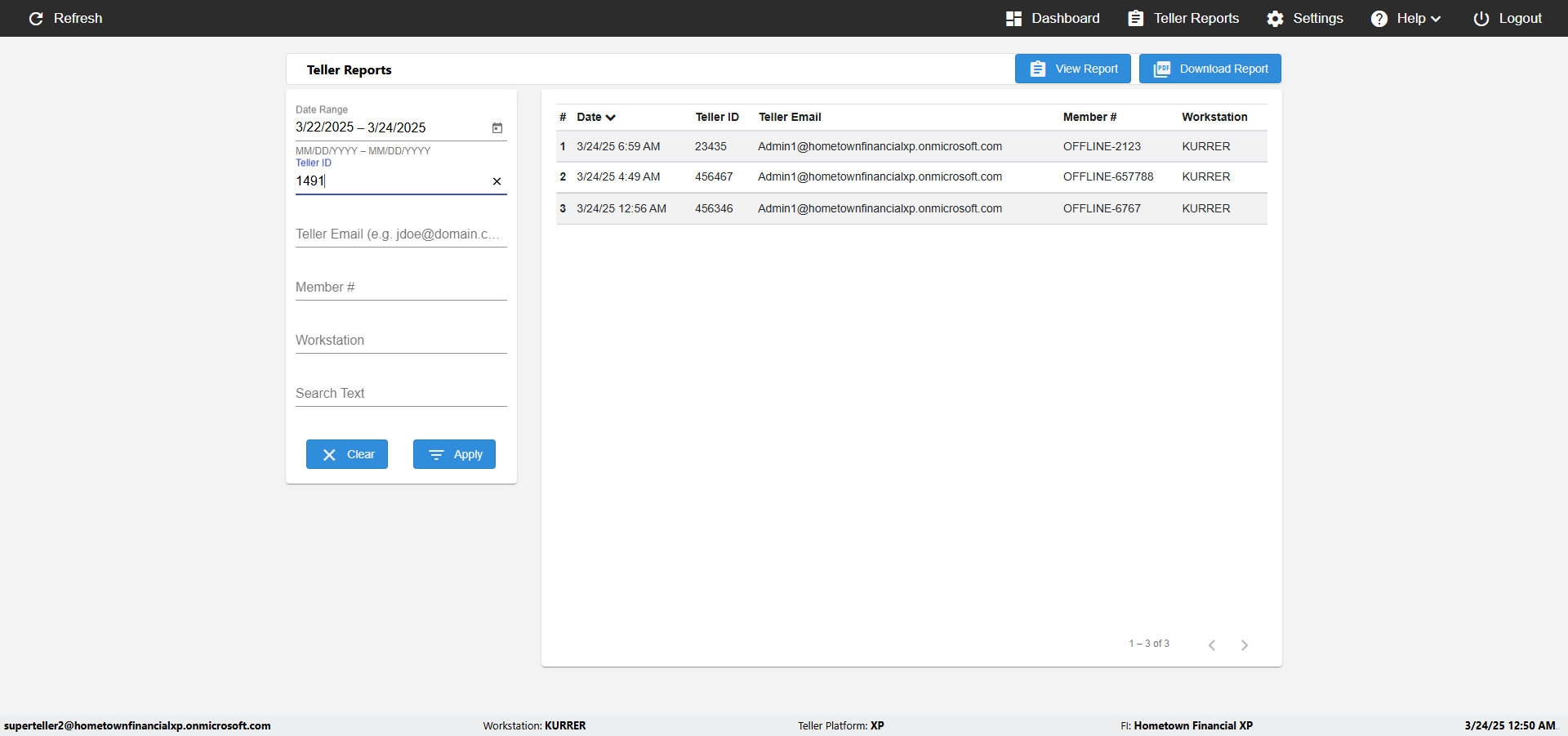Open the date range calendar picker
This screenshot has width=1568, height=736.
(497, 127)
